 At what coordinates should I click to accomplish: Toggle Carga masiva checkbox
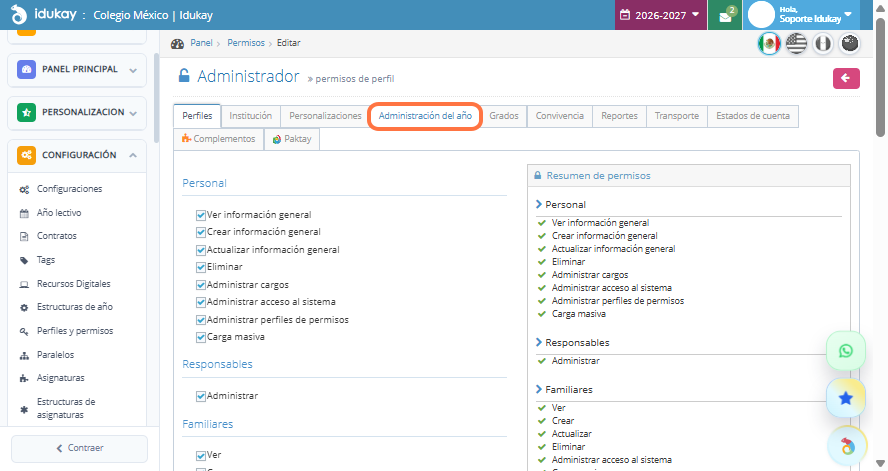pyautogui.click(x=200, y=337)
